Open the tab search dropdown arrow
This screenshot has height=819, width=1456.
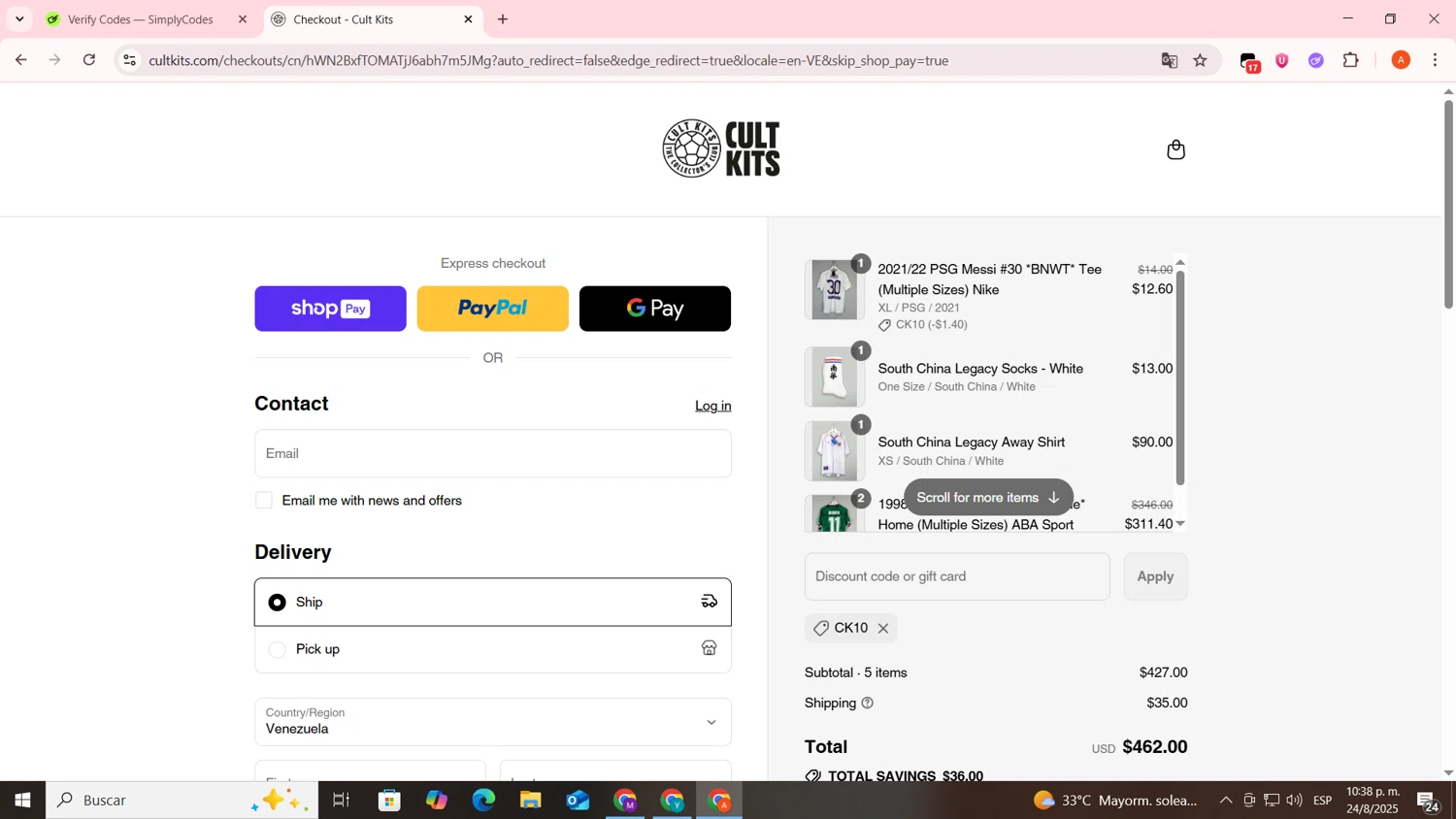[19, 19]
